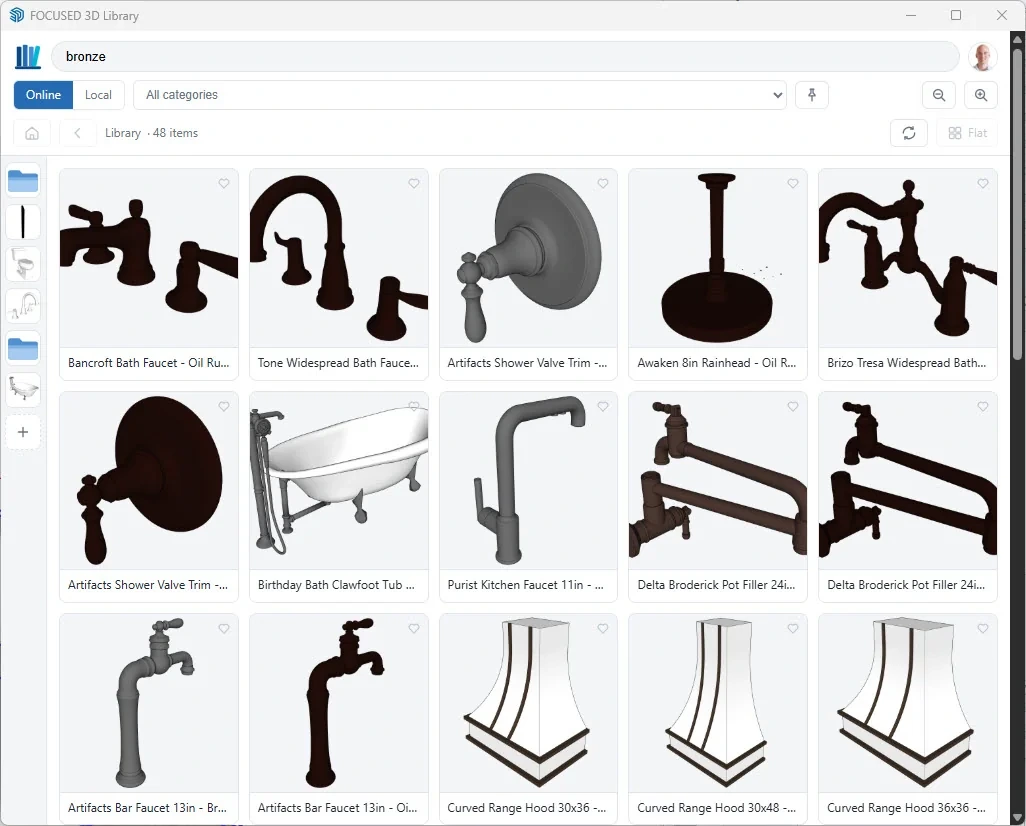Image resolution: width=1026 pixels, height=826 pixels.
Task: Click the search field containing bronze
Action: tap(505, 57)
